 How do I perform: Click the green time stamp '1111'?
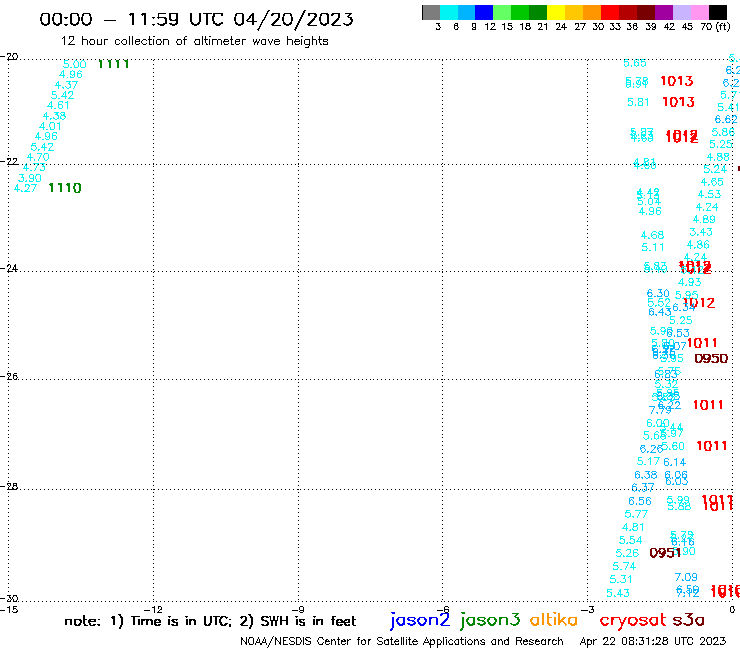[113, 64]
